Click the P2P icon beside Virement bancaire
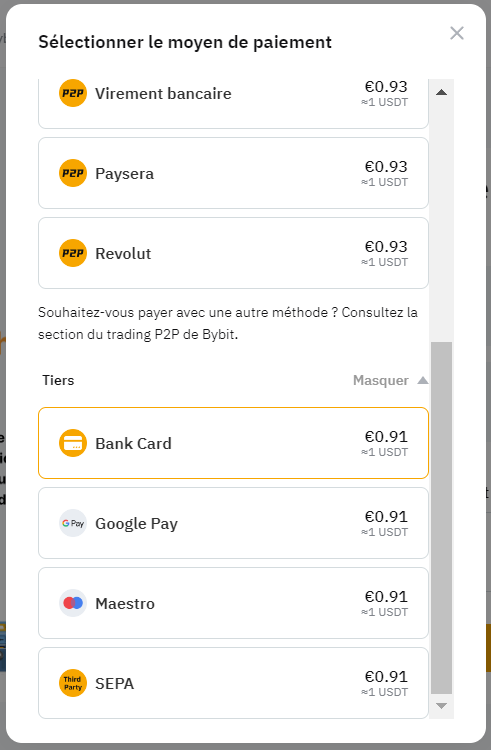 pyautogui.click(x=73, y=93)
